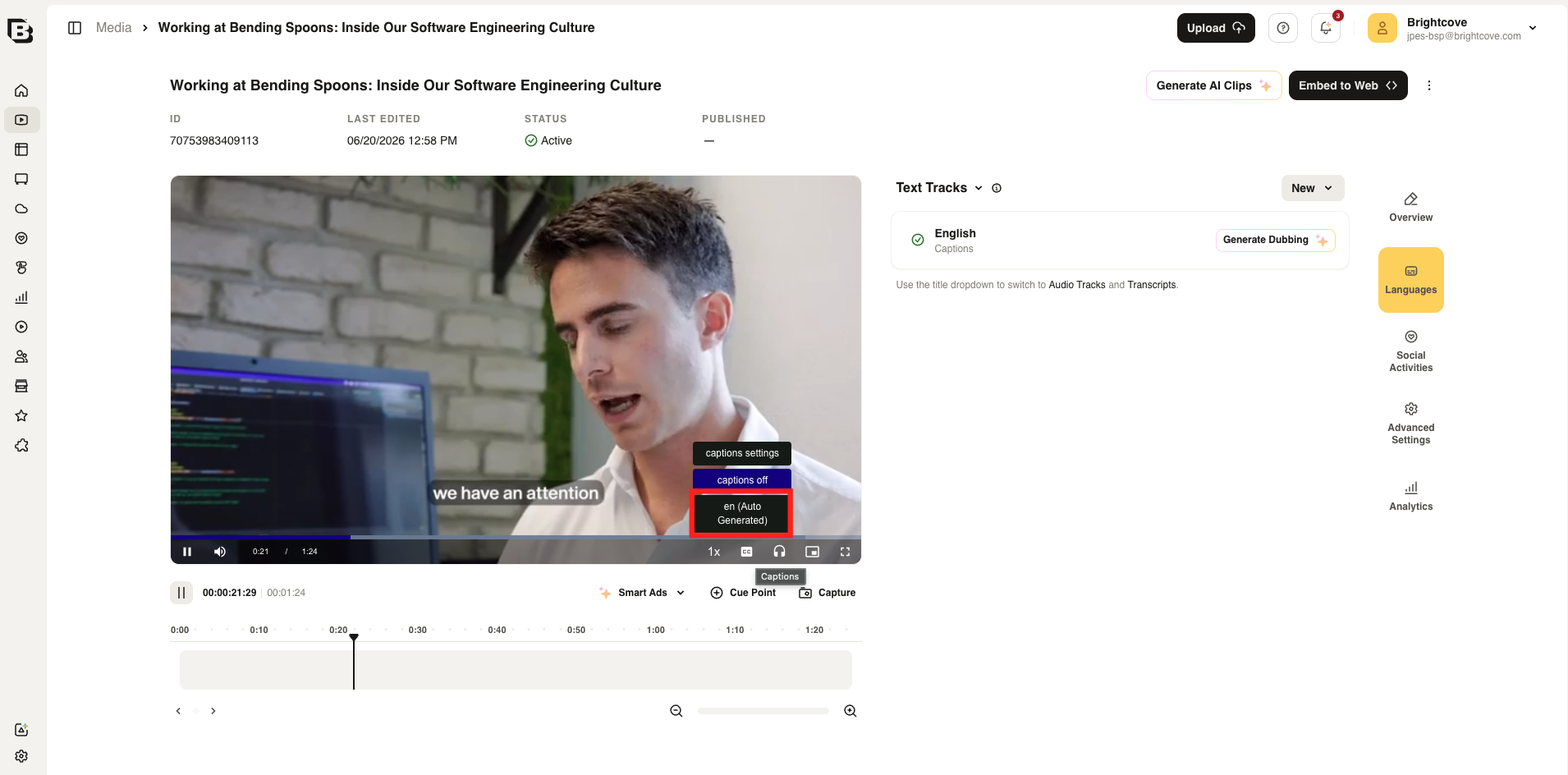Turn captions off in the captions menu
The height and width of the screenshot is (775, 1568).
pos(742,480)
